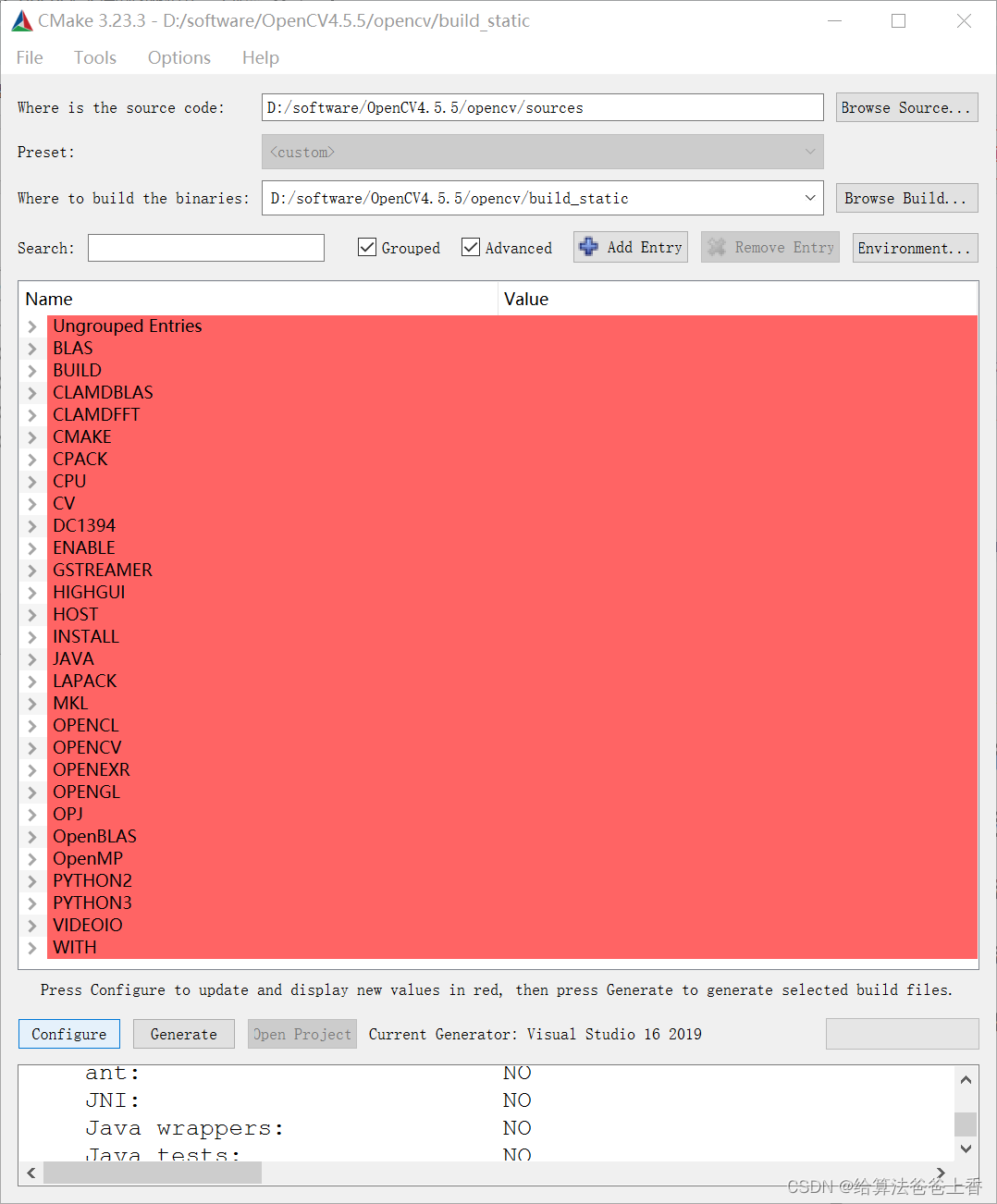Click the Name column header
Image resolution: width=997 pixels, height=1204 pixels.
pos(258,299)
